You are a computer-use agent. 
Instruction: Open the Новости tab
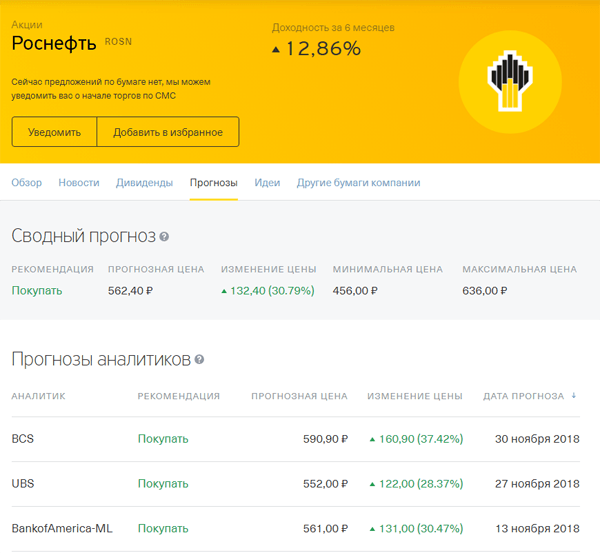click(79, 183)
